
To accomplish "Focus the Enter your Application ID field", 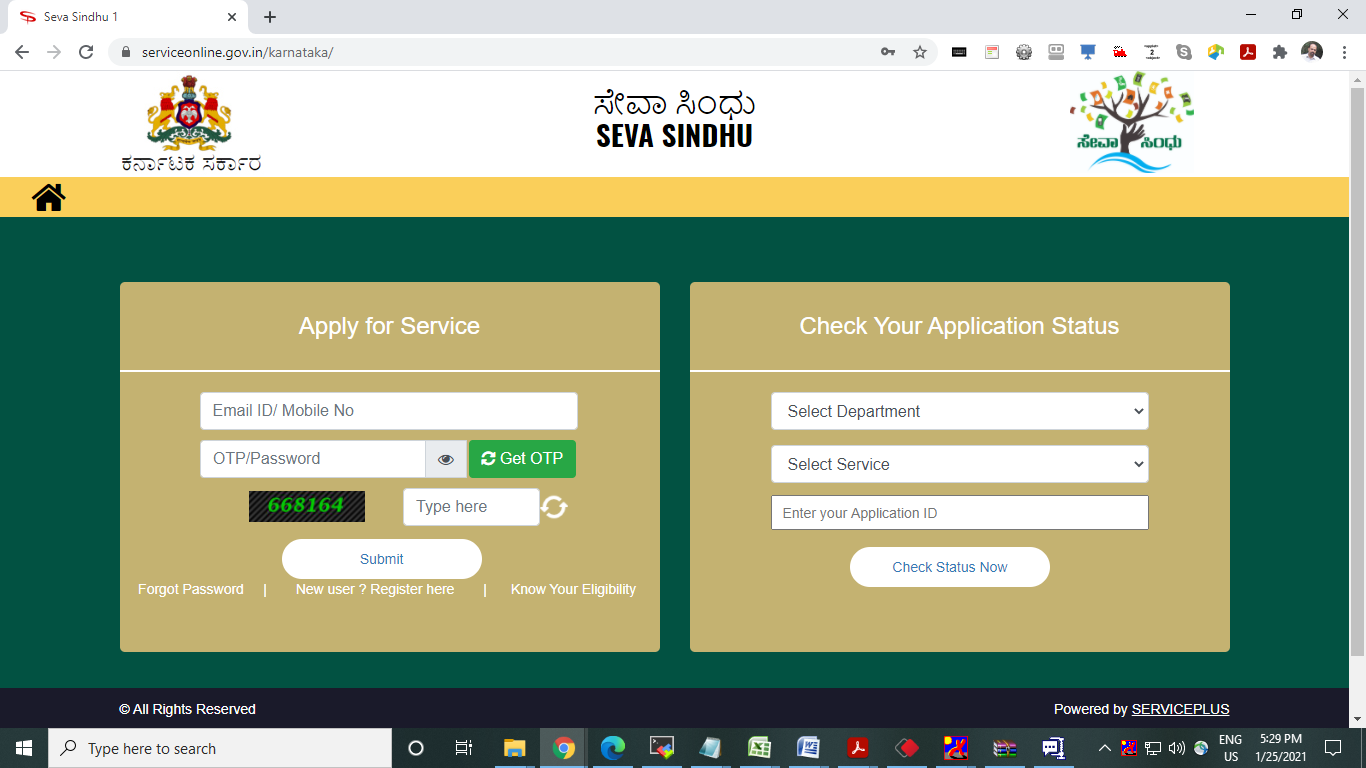I will (x=959, y=513).
